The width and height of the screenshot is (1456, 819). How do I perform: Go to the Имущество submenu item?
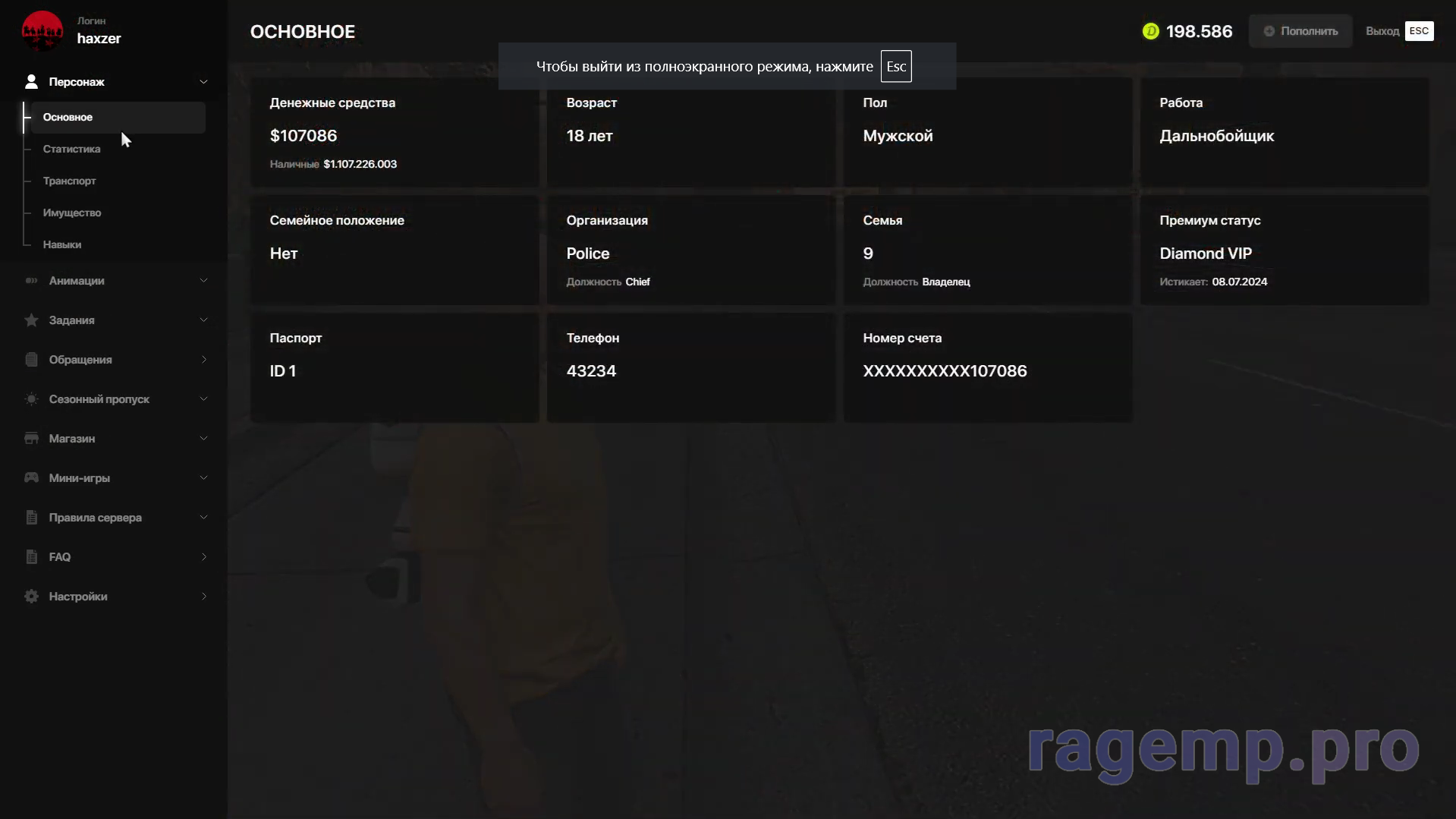point(72,213)
